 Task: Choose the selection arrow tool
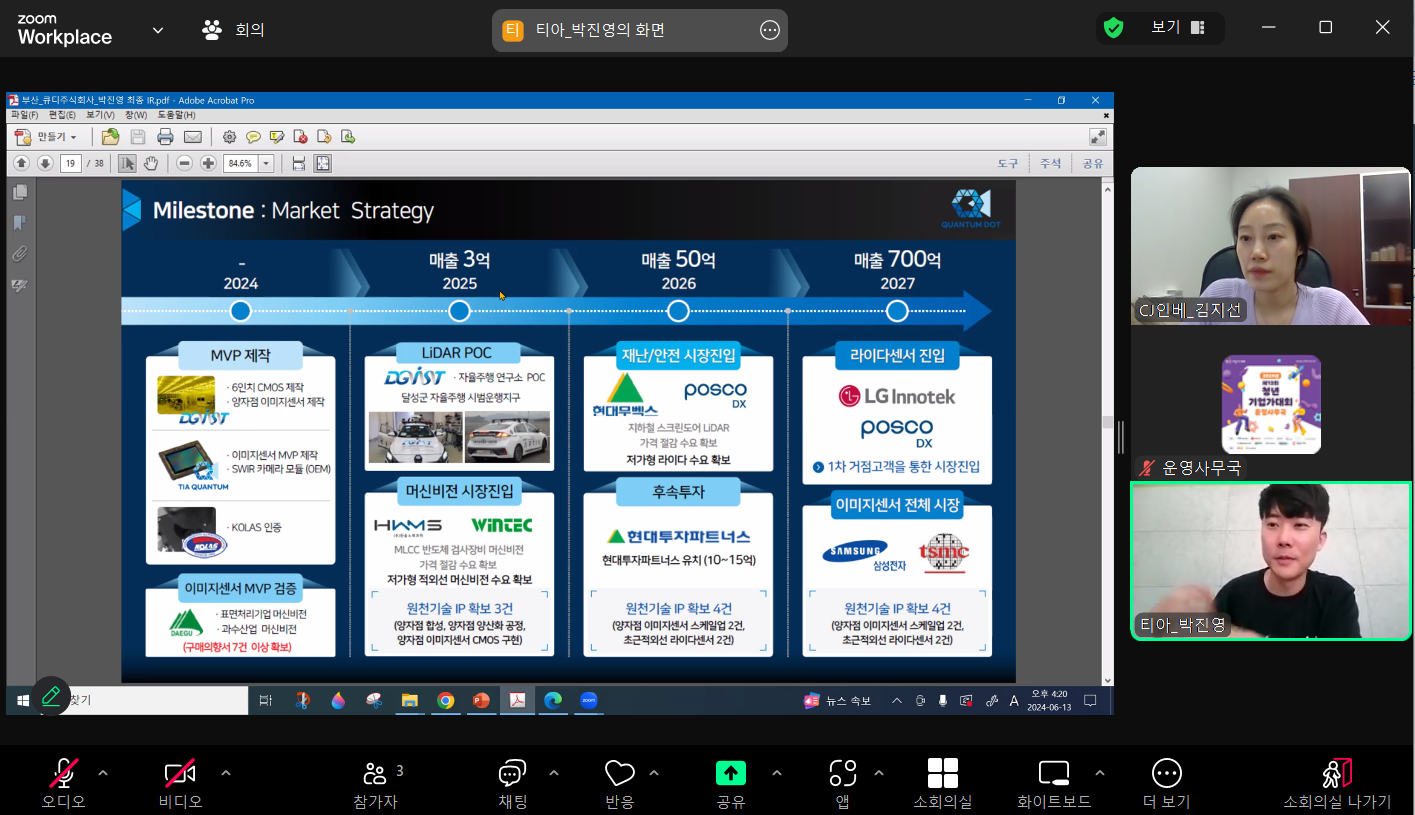point(127,163)
